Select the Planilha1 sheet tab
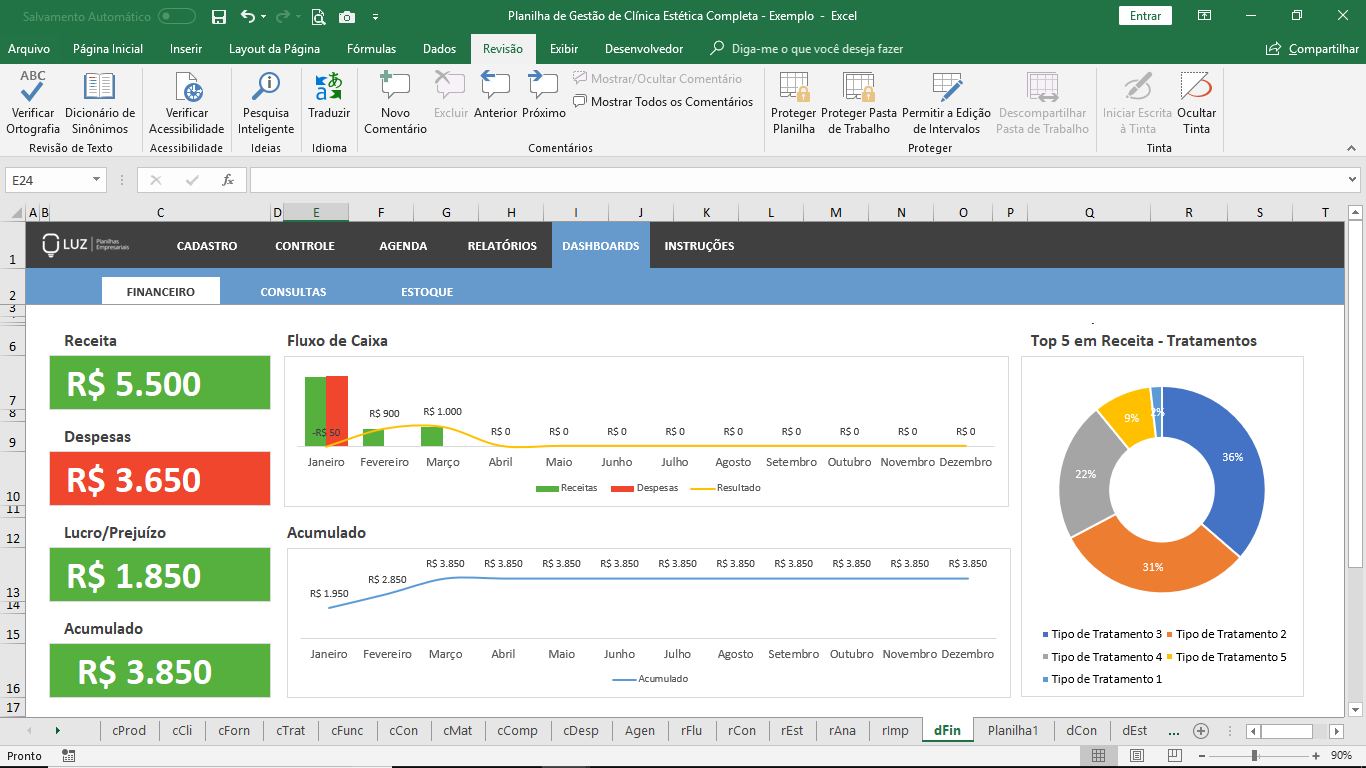1366x768 pixels. coord(1013,731)
